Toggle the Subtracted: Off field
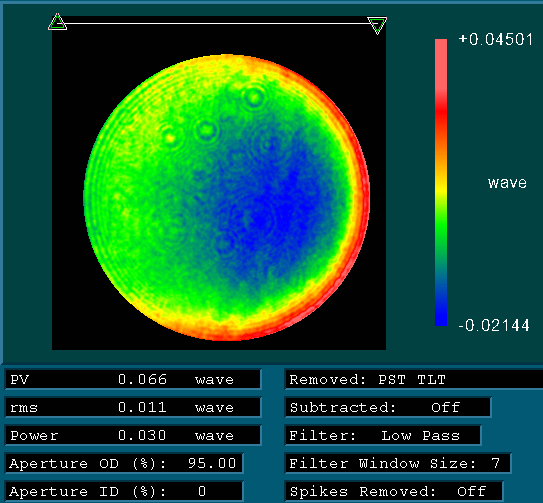 point(388,407)
